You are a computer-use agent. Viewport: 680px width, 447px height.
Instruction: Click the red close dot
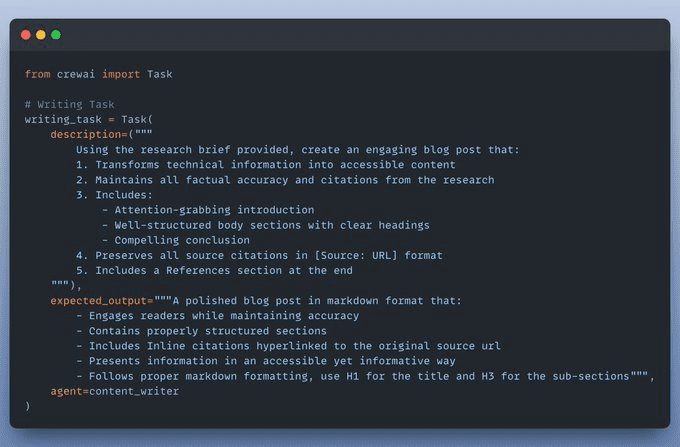pyautogui.click(x=26, y=35)
